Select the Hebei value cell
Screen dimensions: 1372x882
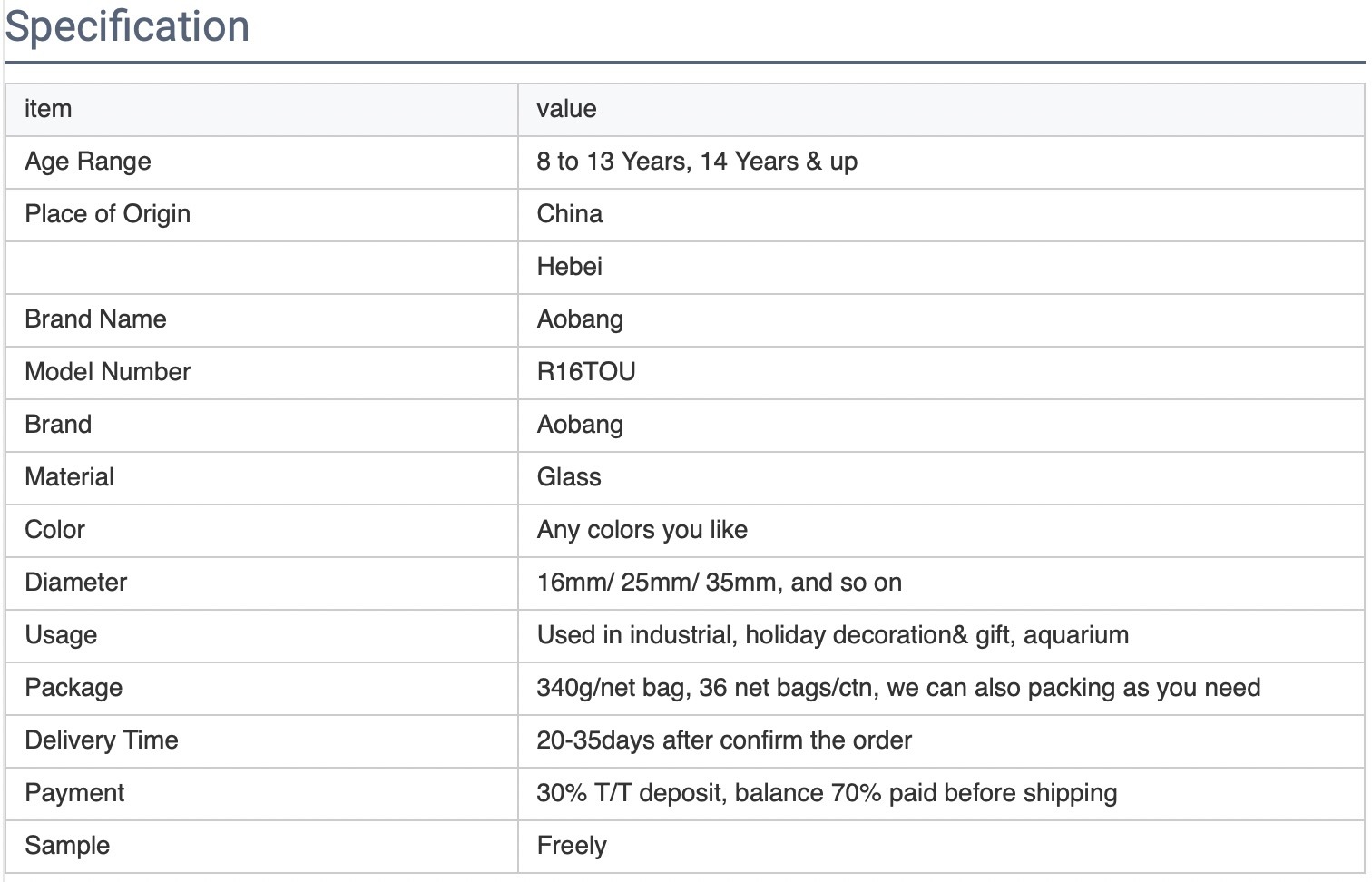tap(941, 268)
